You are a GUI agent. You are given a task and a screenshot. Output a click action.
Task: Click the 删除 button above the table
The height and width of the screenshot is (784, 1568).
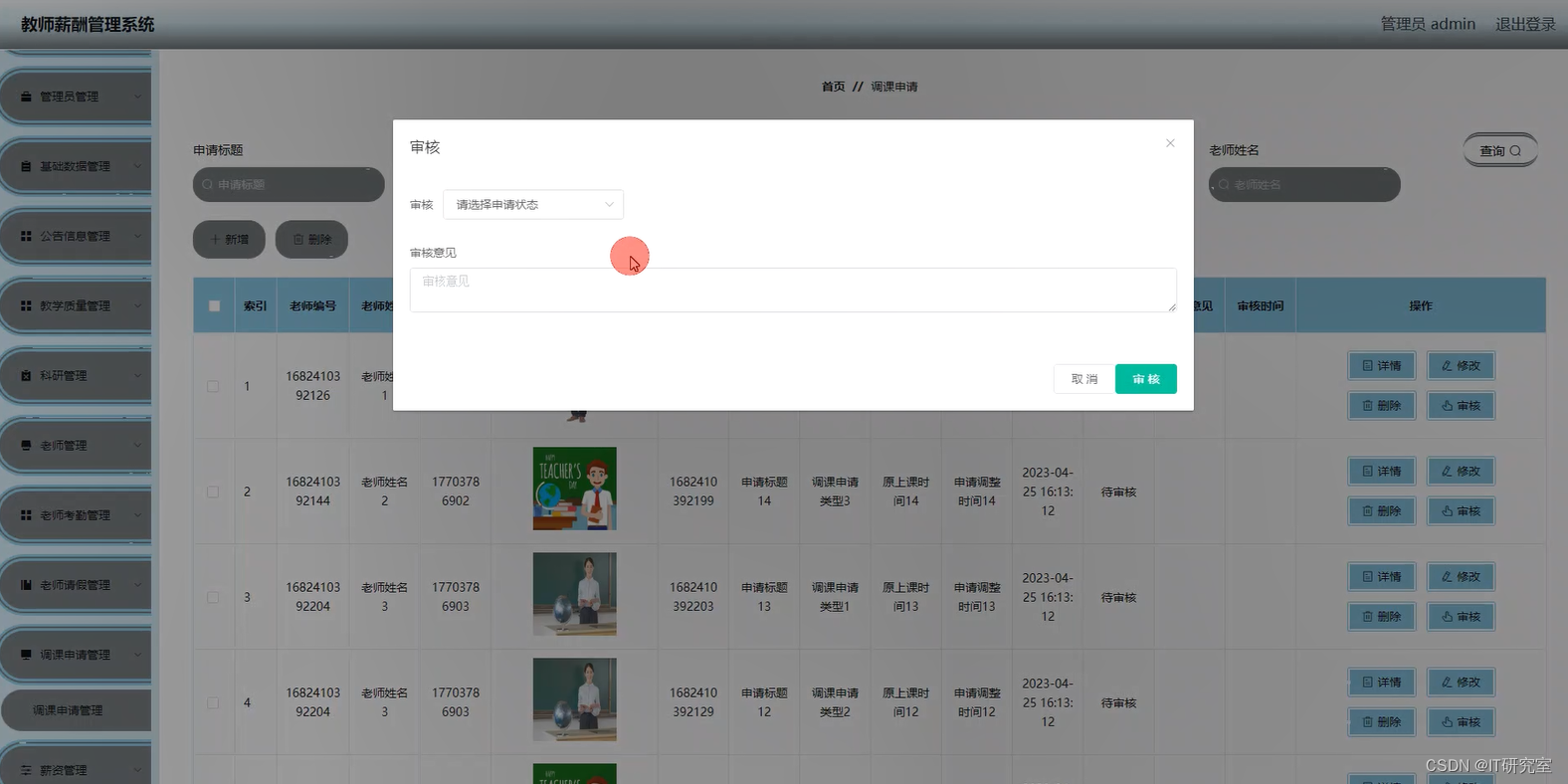(311, 239)
